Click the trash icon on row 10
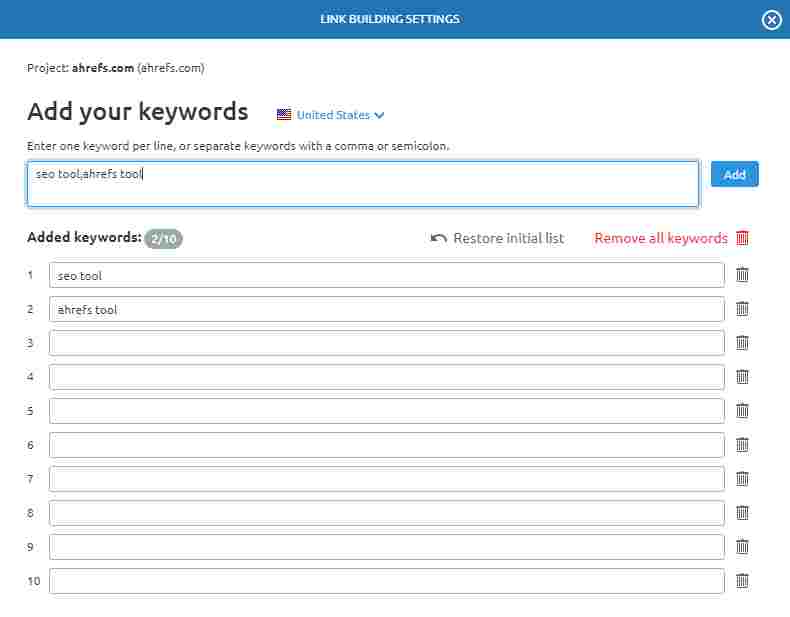Screen dimensions: 790x617 coord(742,580)
